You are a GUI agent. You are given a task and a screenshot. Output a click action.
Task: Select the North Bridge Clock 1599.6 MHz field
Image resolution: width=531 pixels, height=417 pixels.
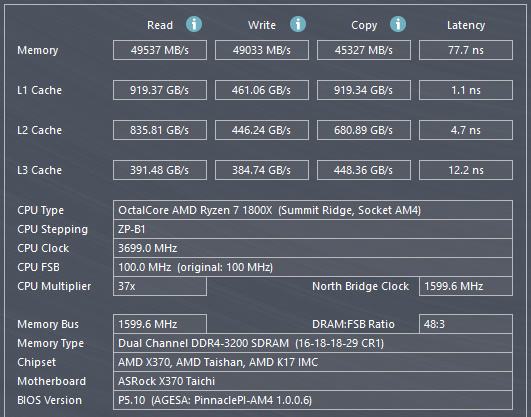(466, 286)
